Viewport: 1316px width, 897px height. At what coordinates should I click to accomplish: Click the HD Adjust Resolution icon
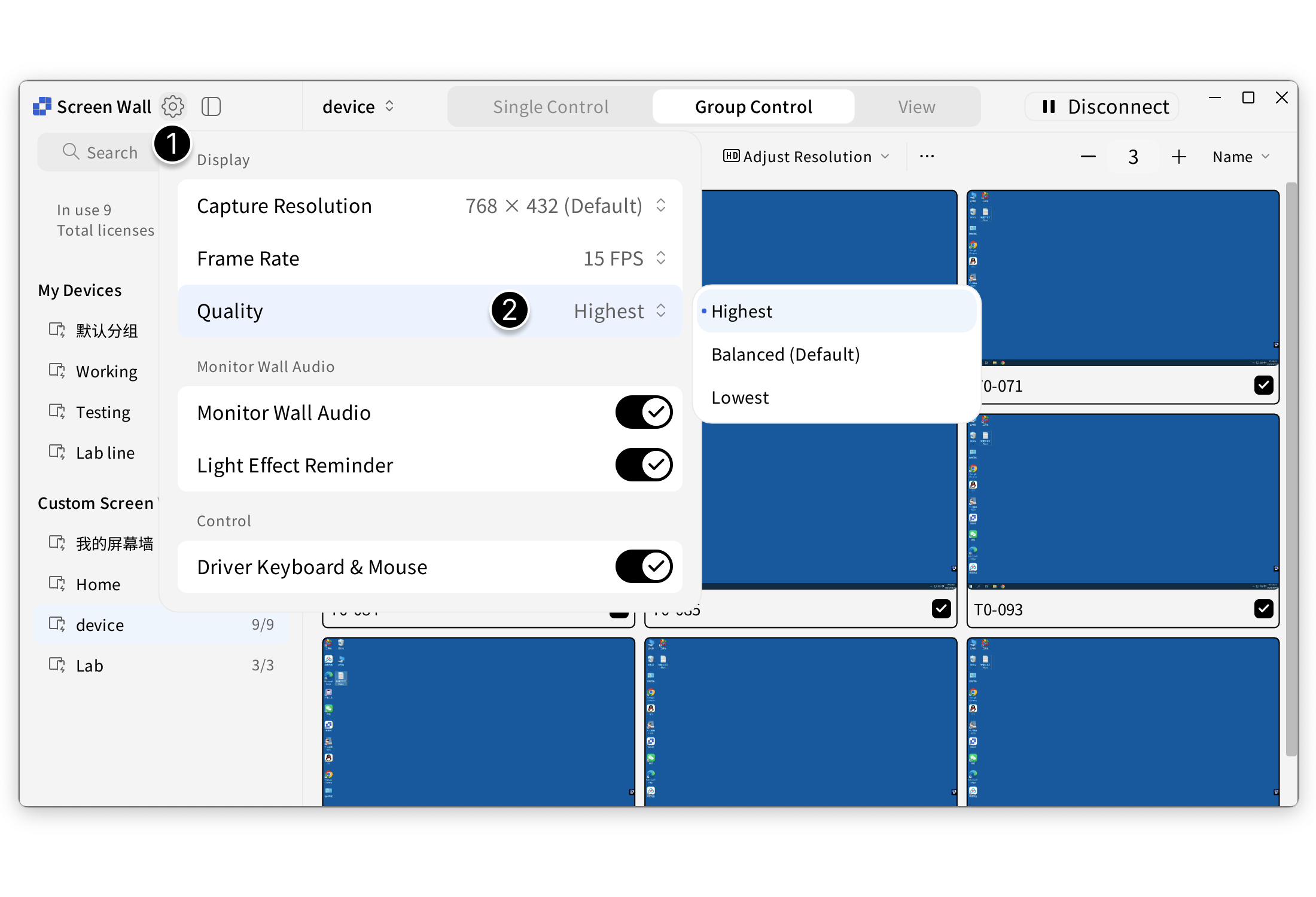pos(731,156)
